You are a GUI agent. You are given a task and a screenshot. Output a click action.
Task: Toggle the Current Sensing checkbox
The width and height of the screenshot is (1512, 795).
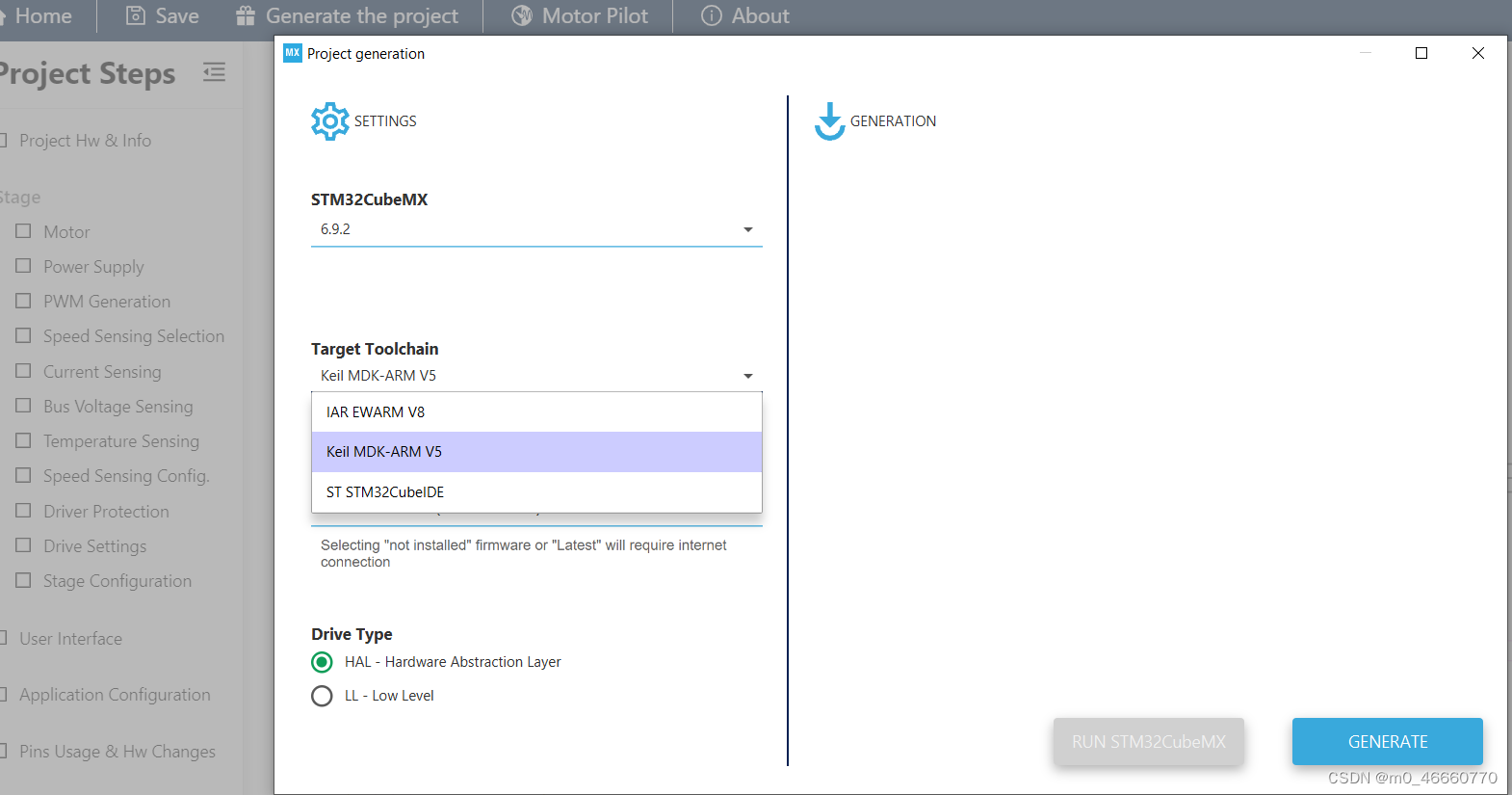[23, 371]
